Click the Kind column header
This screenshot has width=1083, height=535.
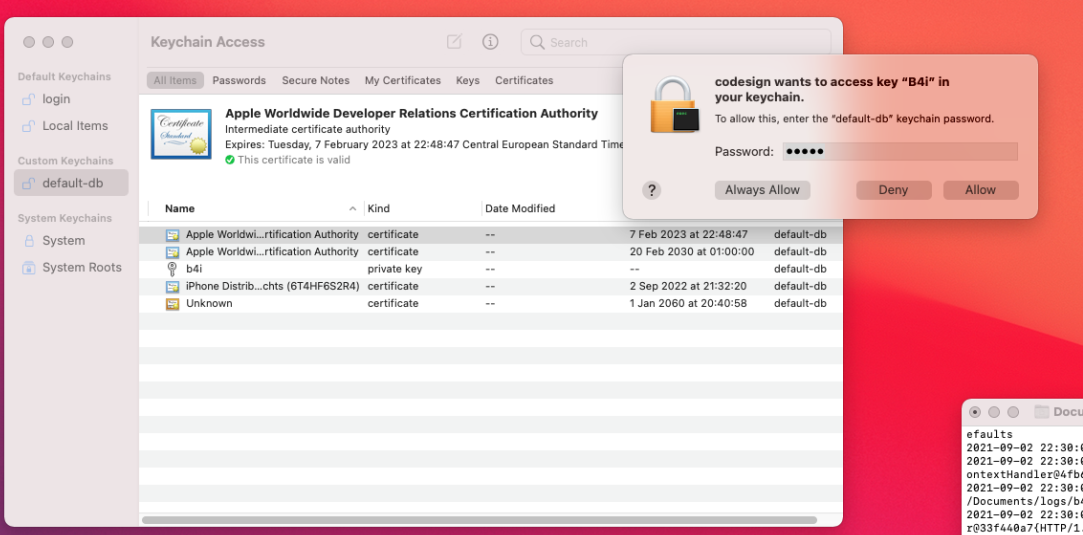pyautogui.click(x=378, y=208)
